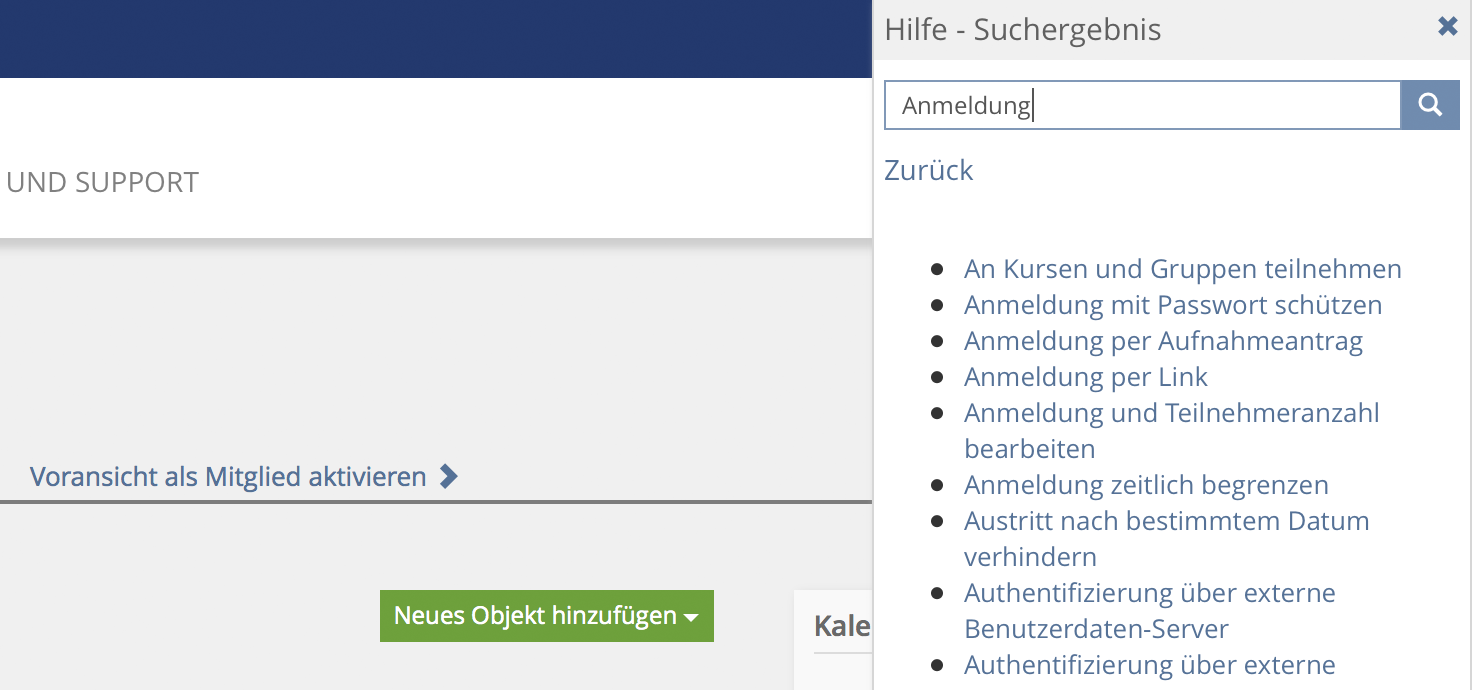Activate Voransicht als Mitglied aktivieren link
Viewport: 1472px width, 690px height.
(228, 477)
